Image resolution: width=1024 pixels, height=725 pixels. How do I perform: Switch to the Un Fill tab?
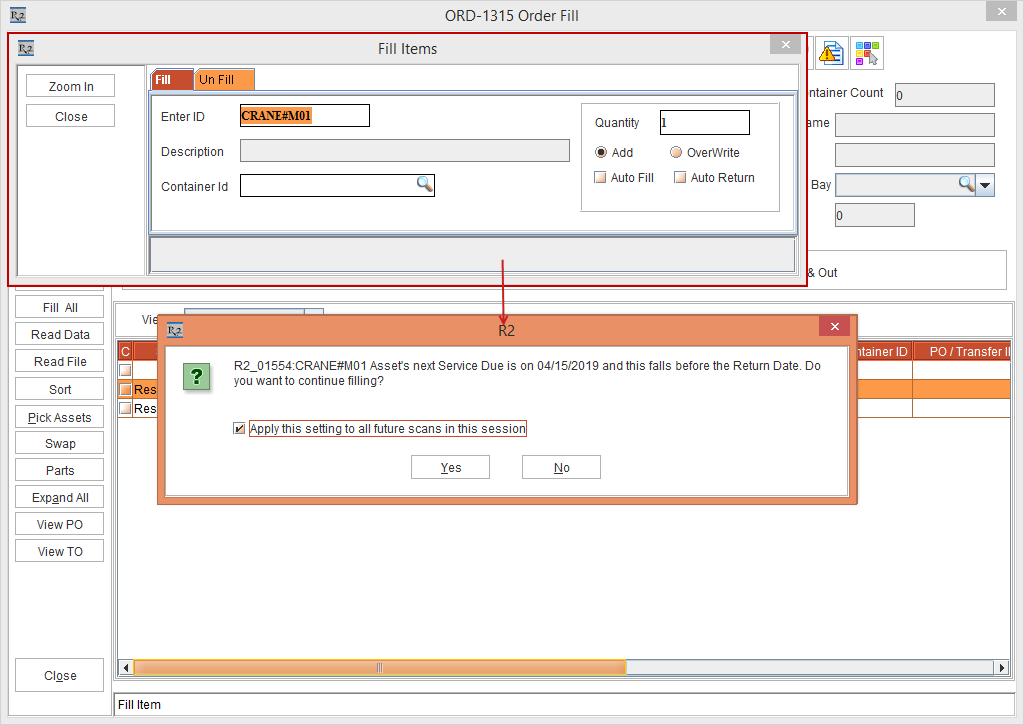coord(224,80)
